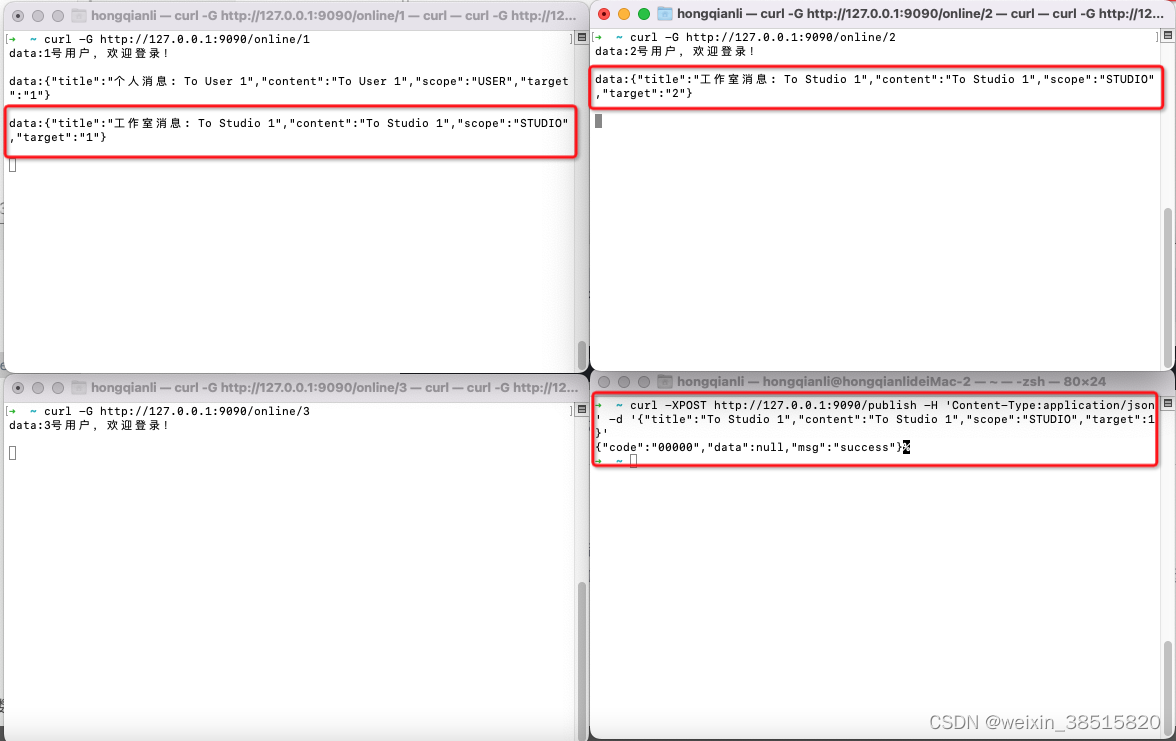Close the online/3 terminal window
1176x741 pixels.
pos(18,388)
